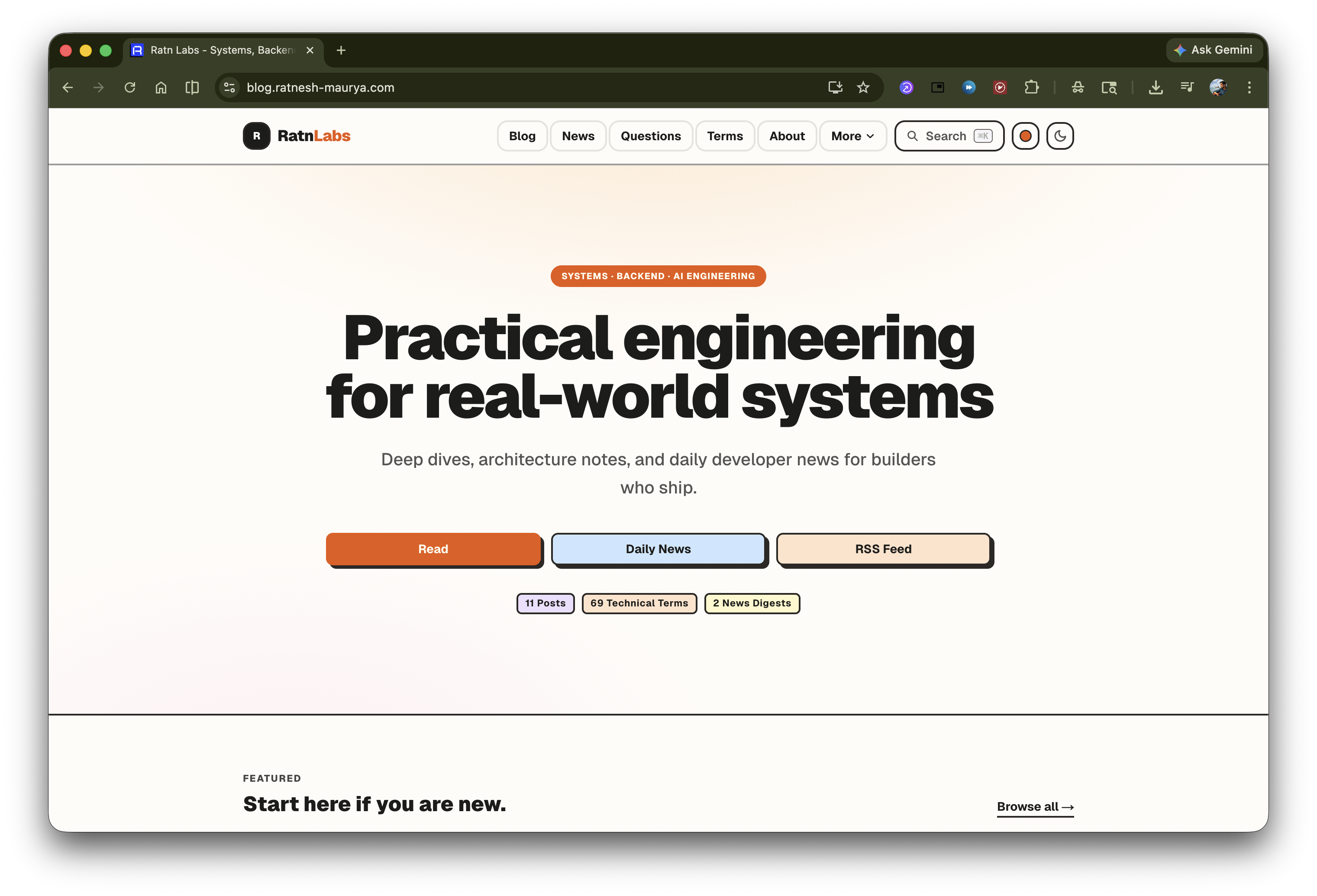The height and width of the screenshot is (896, 1317).
Task: Click the 'Deep dives, architecture notes' subtitle
Action: tap(658, 473)
